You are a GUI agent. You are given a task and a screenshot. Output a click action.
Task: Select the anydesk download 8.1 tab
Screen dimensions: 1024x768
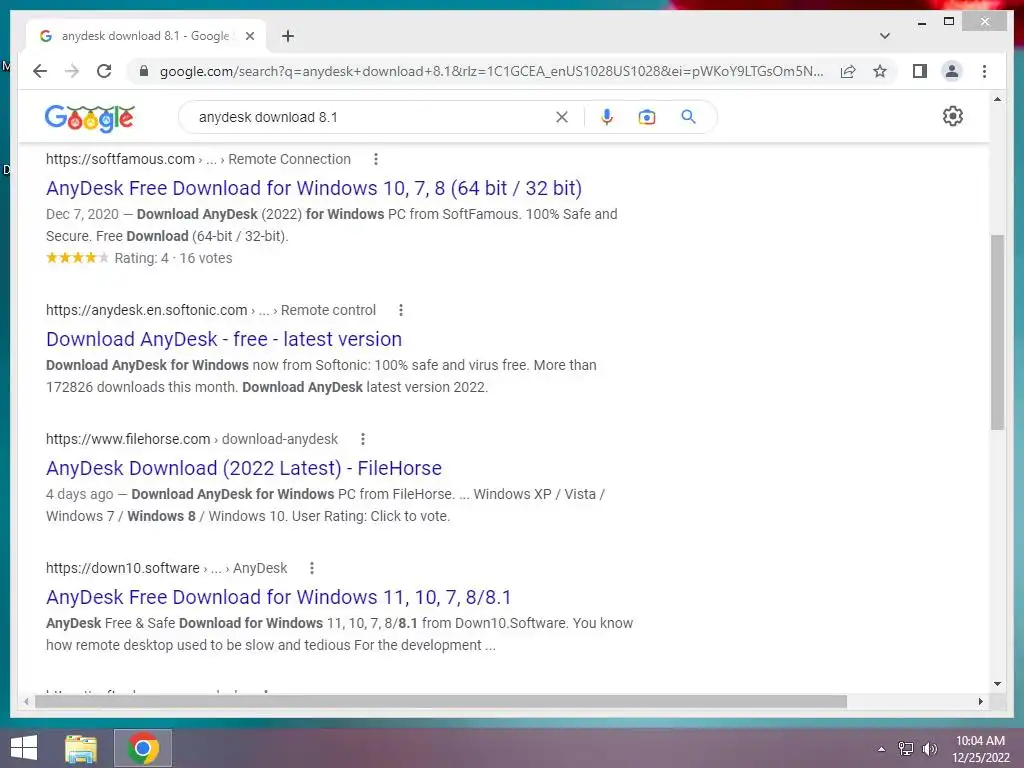click(x=145, y=36)
